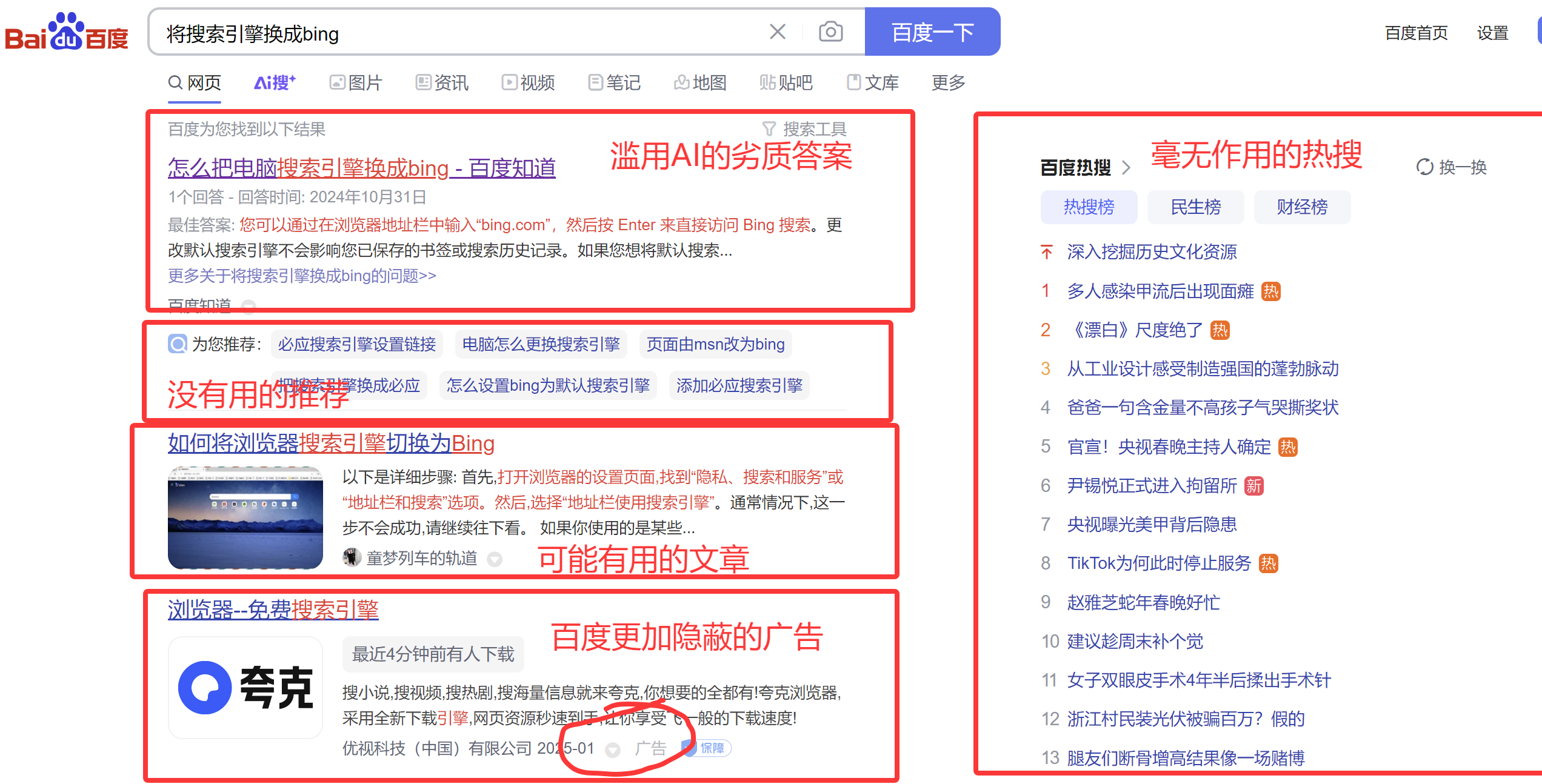Open 设置 in the top right corner
The width and height of the screenshot is (1542, 784).
point(1492,33)
